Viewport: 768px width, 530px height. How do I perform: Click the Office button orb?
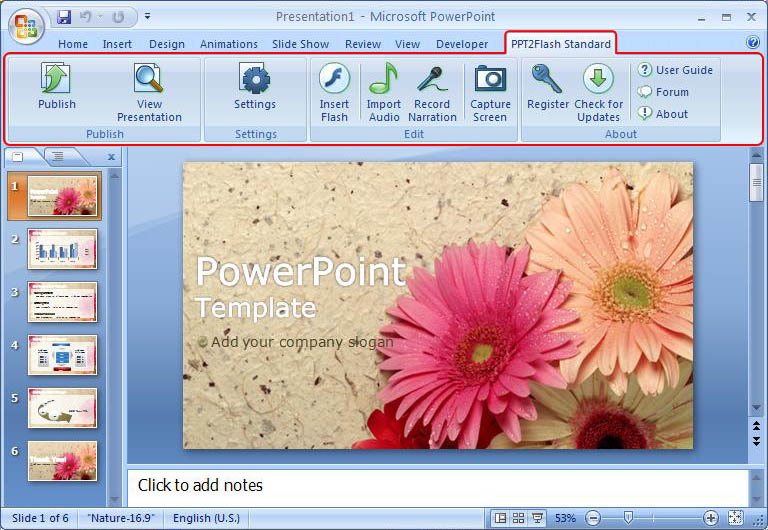coord(26,25)
